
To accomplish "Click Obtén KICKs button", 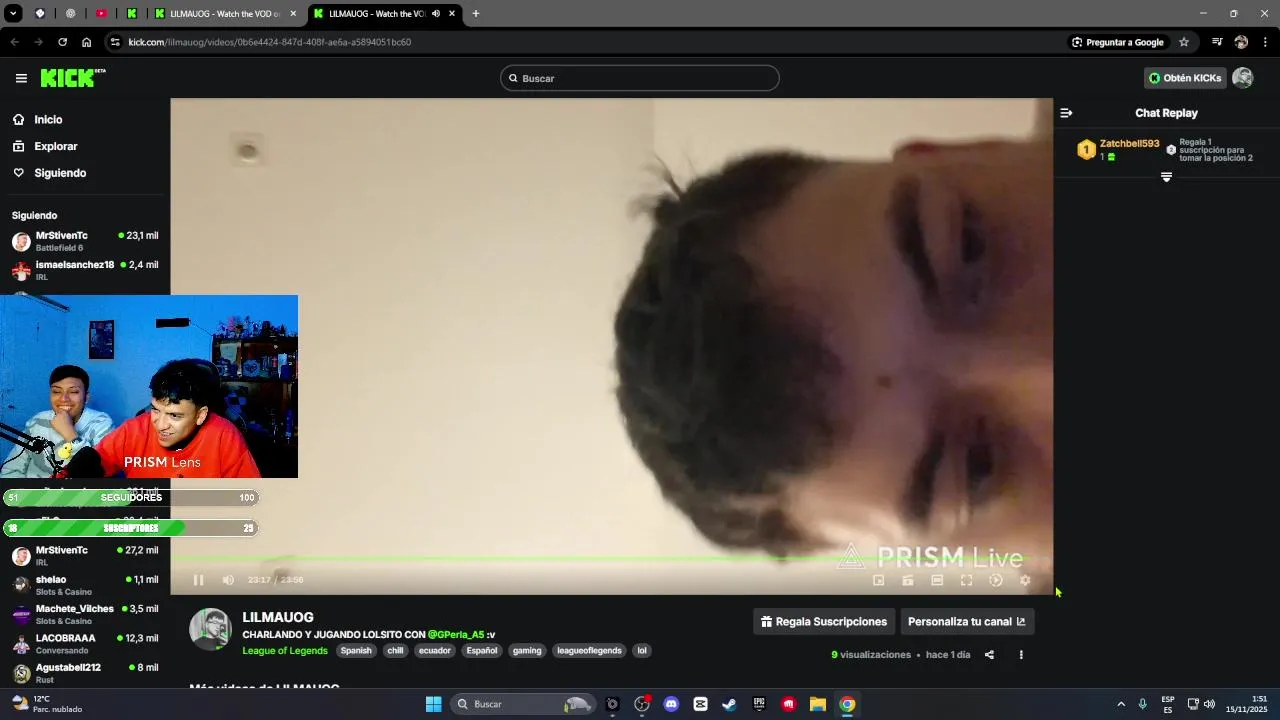I will (x=1185, y=78).
